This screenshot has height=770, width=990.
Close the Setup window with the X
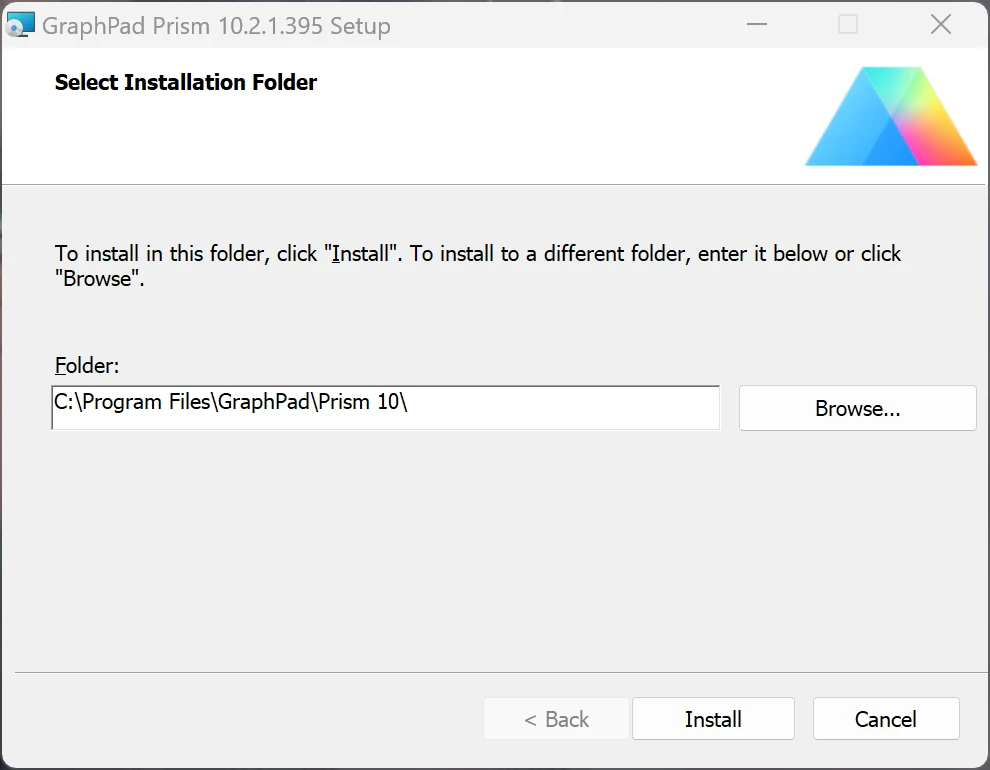pyautogui.click(x=940, y=25)
